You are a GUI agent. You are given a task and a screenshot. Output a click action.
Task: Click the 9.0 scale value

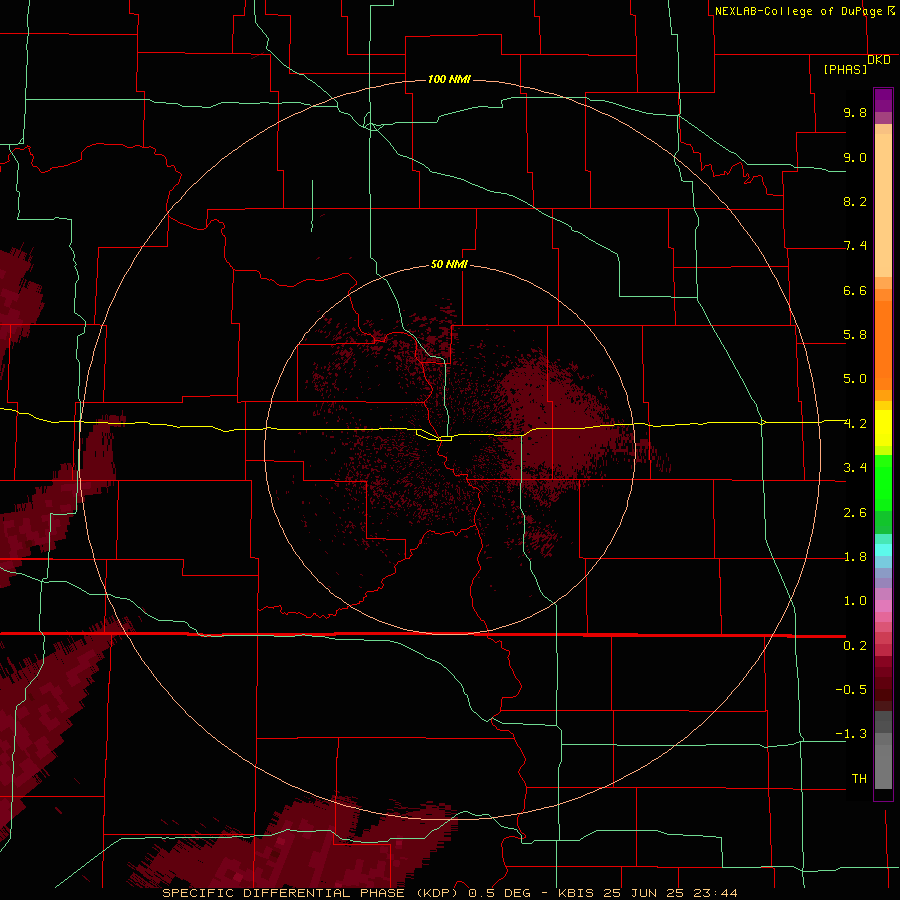[x=855, y=157]
